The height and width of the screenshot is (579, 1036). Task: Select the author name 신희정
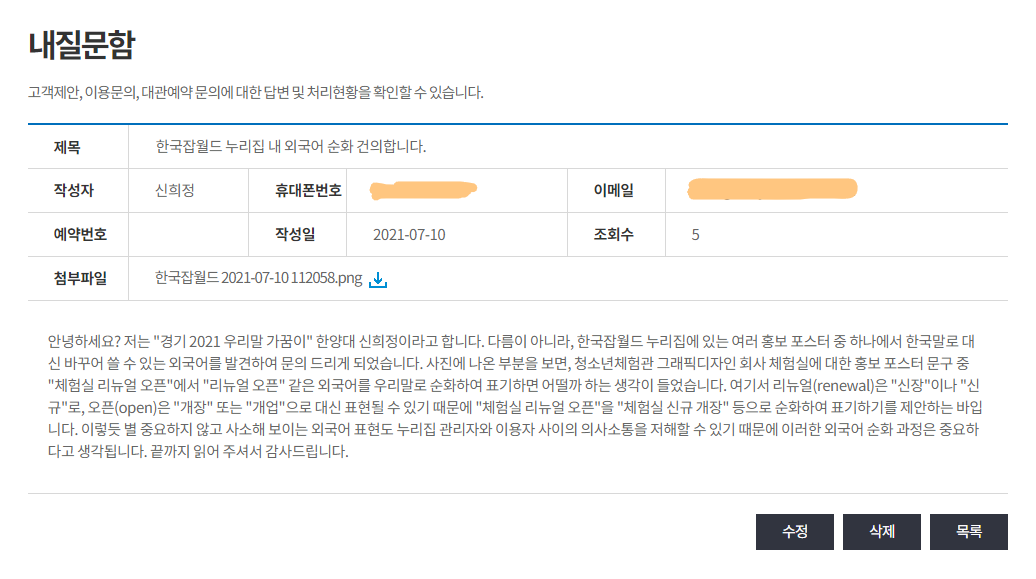pos(175,190)
